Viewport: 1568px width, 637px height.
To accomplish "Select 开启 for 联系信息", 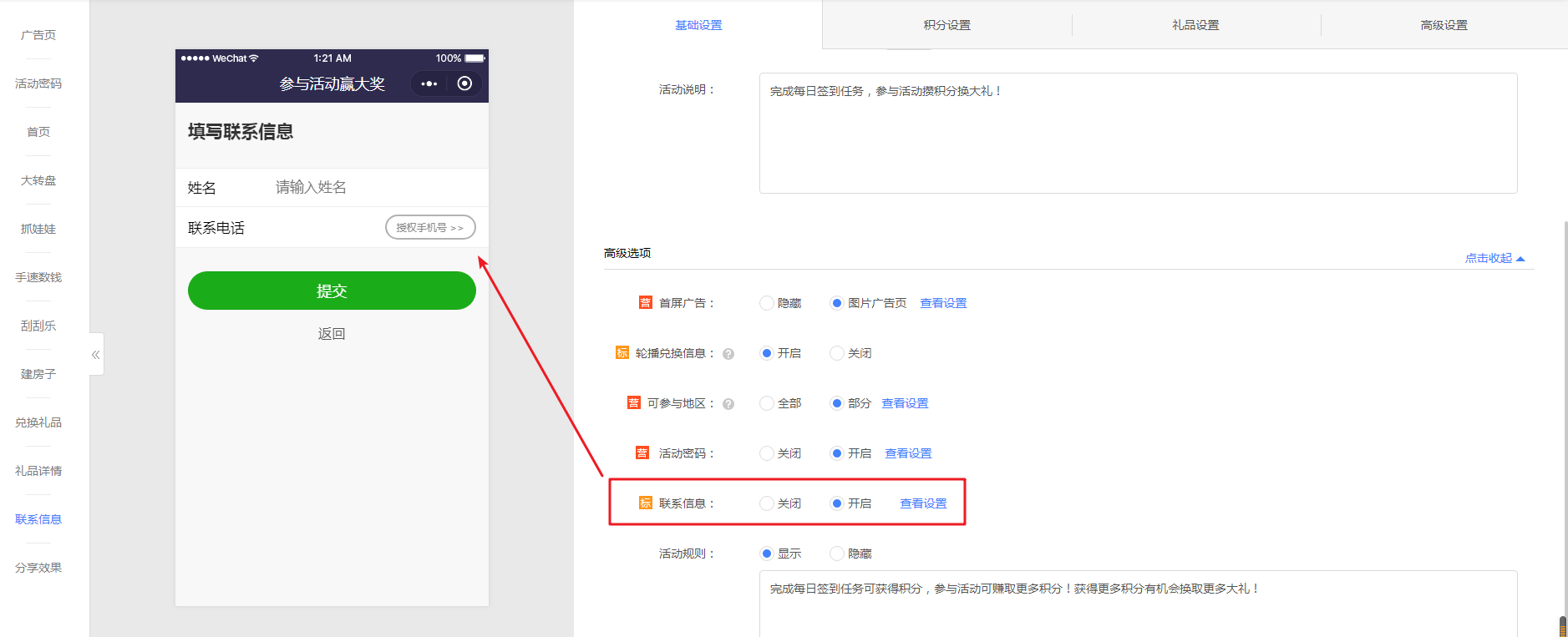I will (836, 503).
